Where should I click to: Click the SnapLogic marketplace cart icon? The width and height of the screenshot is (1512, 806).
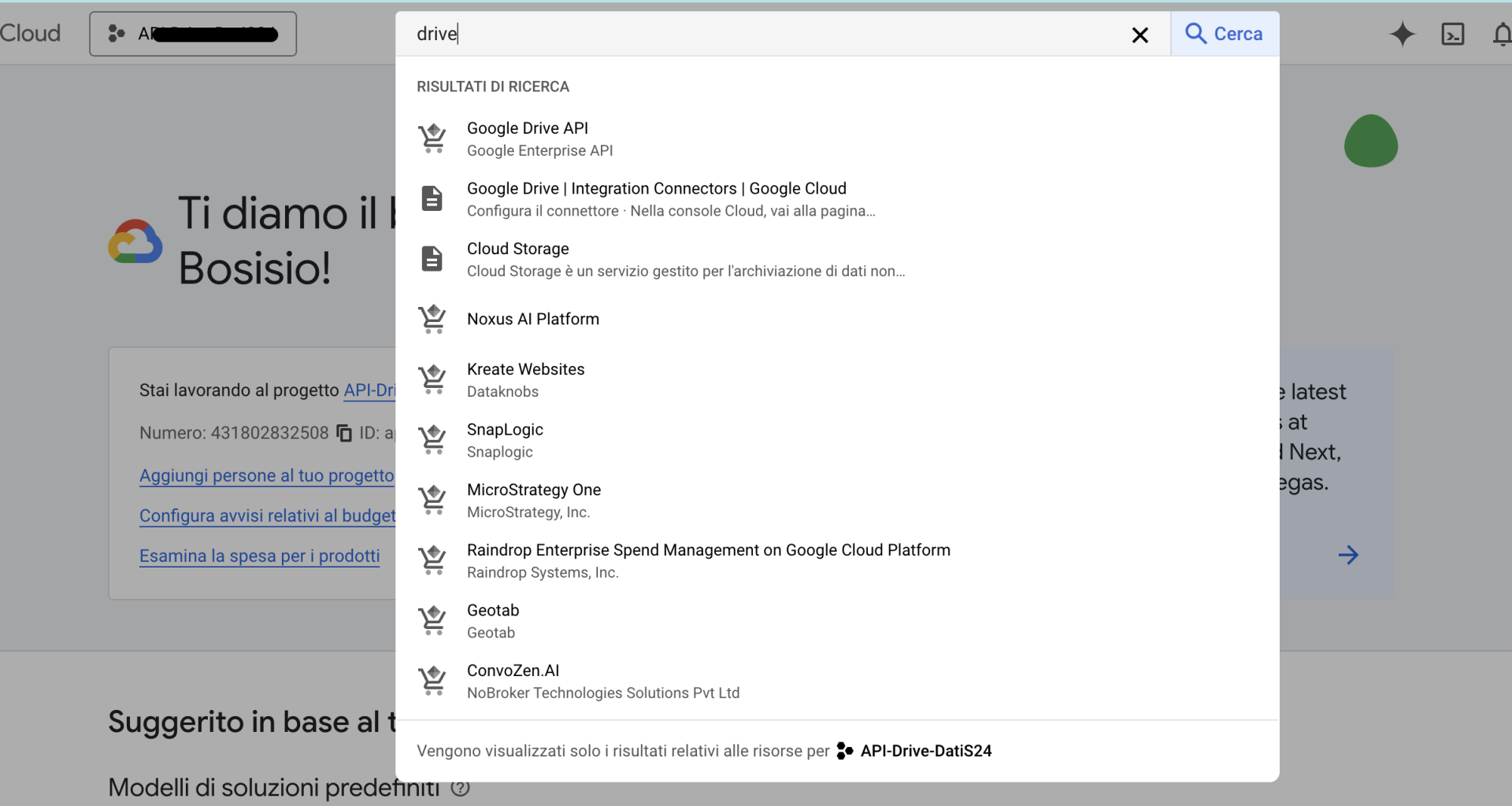tap(432, 440)
